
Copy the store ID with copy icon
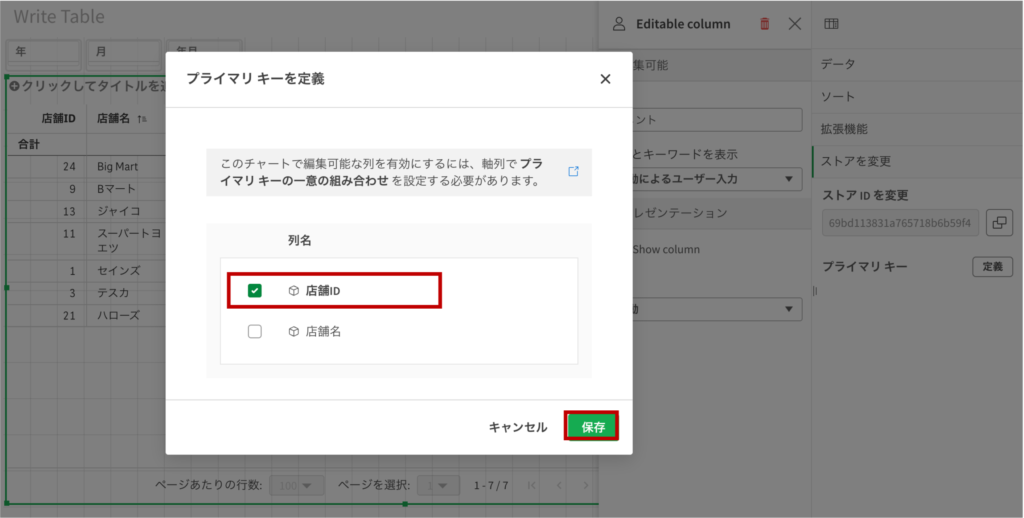[x=998, y=223]
